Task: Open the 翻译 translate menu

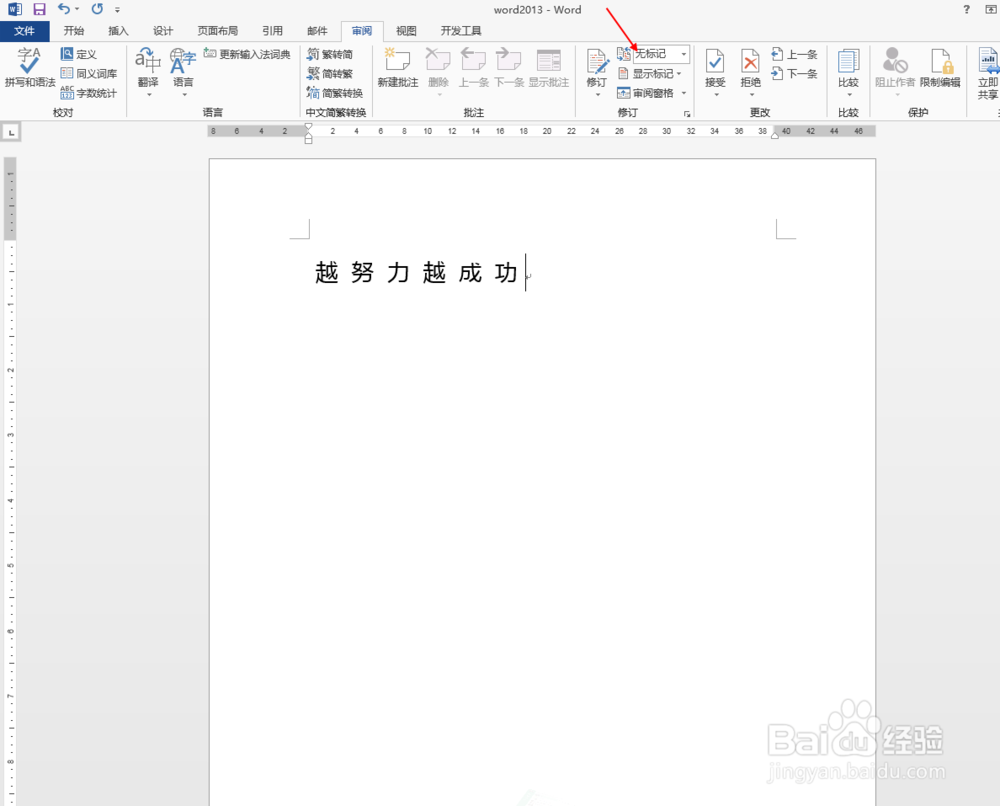Action: point(147,71)
